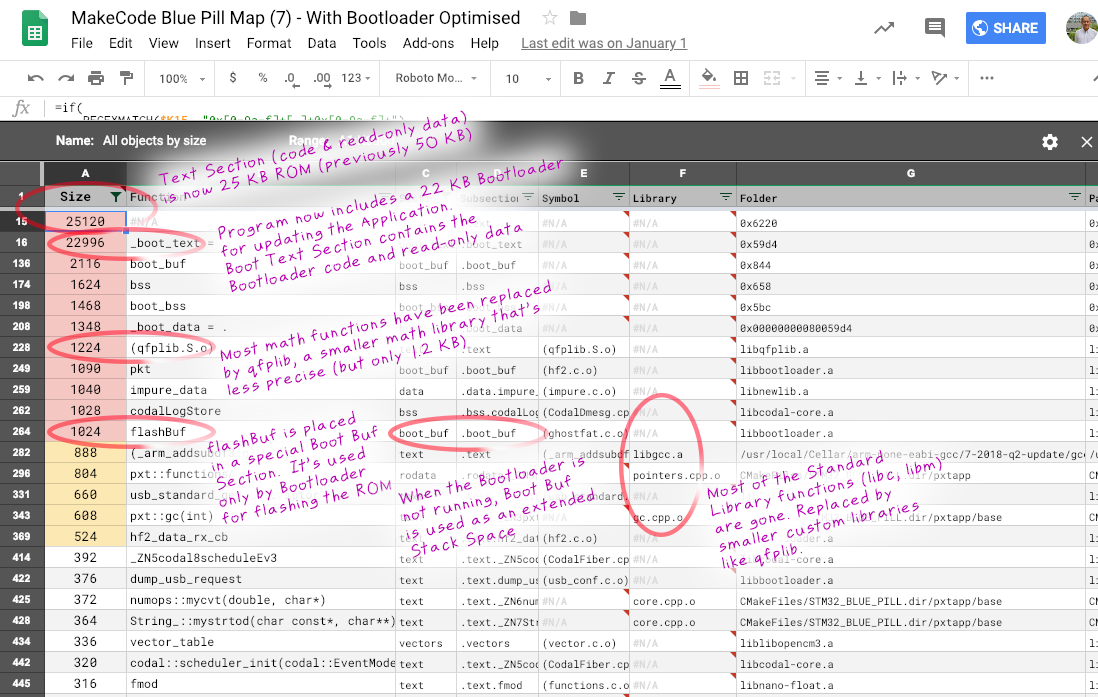Viewport: 1098px width, 697px height.
Task: Open the activity trend icon
Action: pyautogui.click(x=884, y=28)
